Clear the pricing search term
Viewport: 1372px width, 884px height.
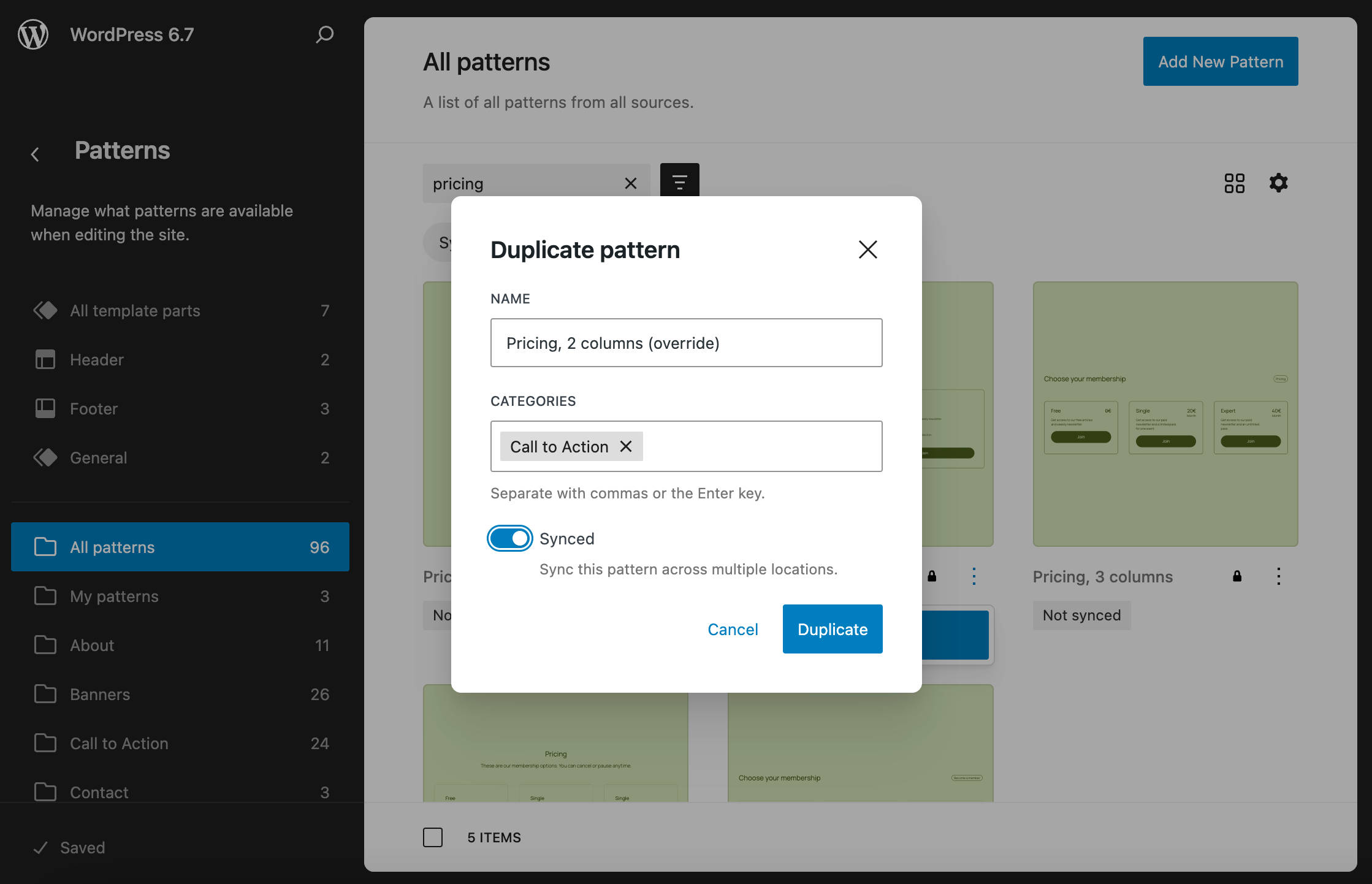click(630, 183)
